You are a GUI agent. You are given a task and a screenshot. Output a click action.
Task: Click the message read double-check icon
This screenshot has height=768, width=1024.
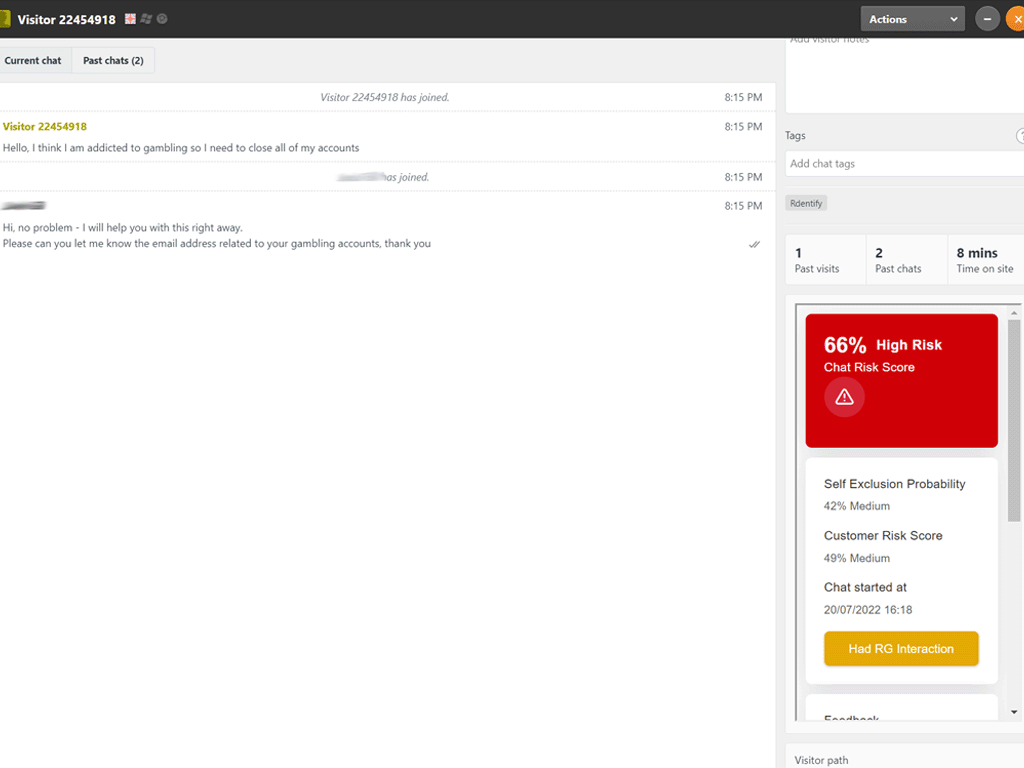coord(754,244)
